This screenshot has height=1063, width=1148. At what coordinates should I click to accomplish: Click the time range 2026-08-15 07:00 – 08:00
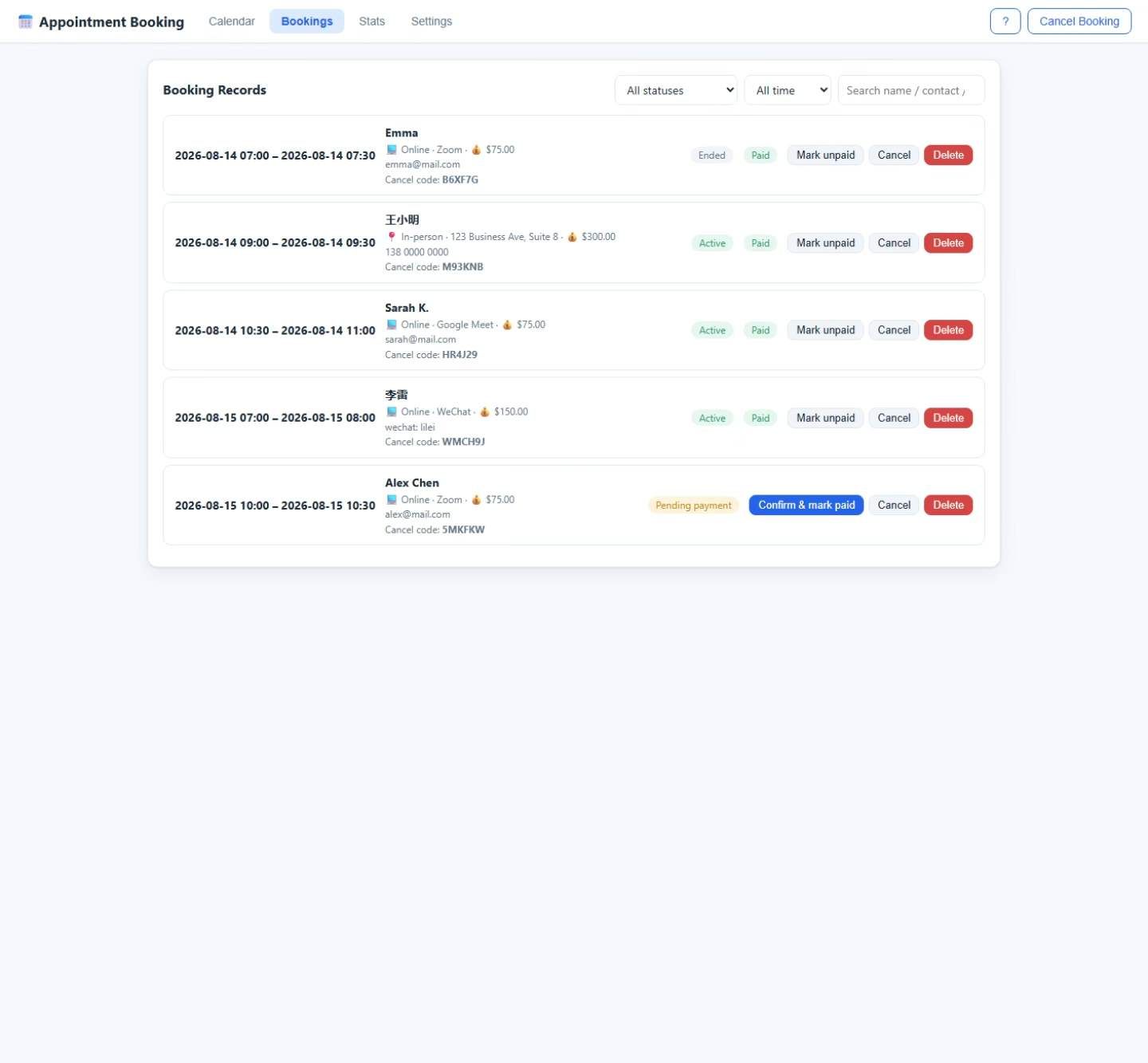pyautogui.click(x=275, y=418)
